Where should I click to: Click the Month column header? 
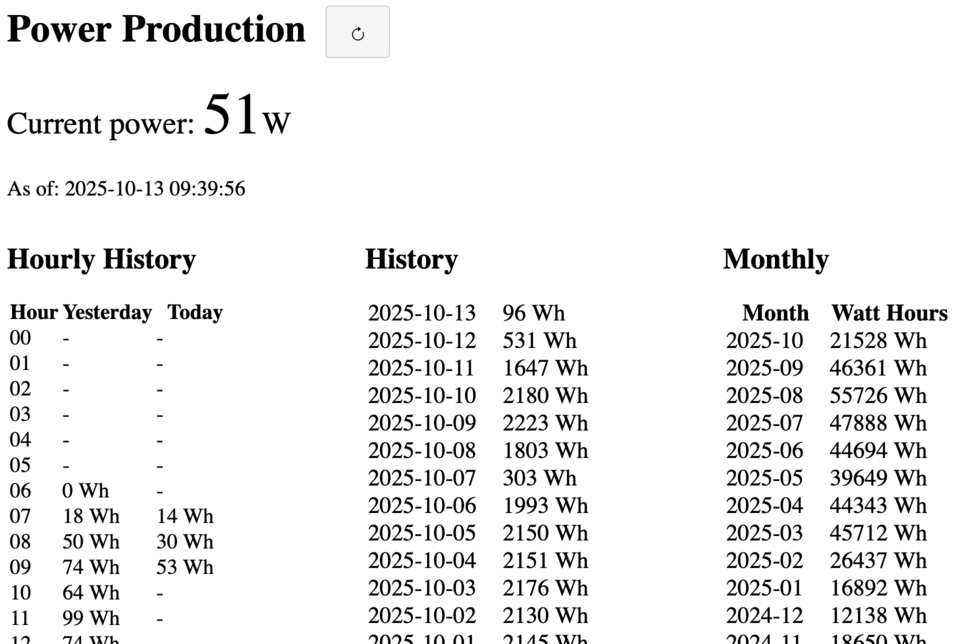pyautogui.click(x=776, y=313)
